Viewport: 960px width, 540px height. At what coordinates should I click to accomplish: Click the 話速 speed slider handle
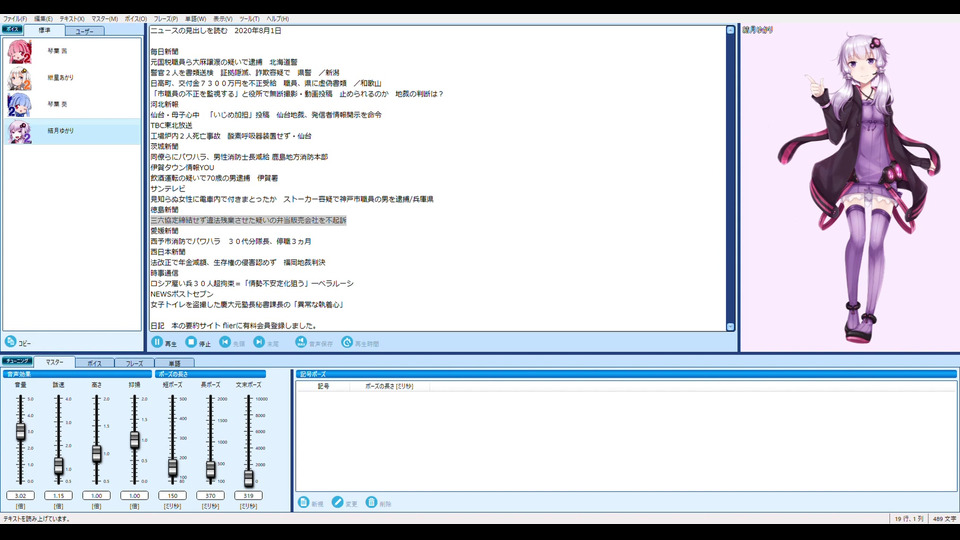[59, 466]
